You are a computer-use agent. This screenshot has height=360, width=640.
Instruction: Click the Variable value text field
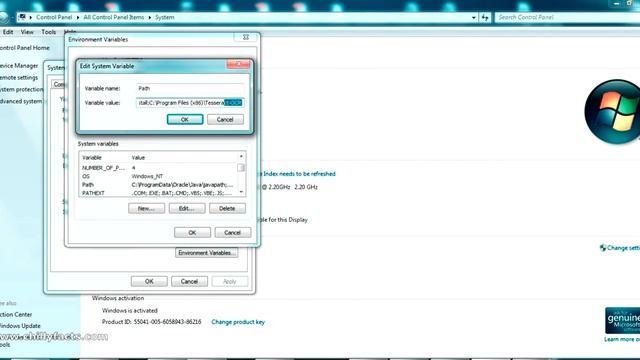click(190, 102)
